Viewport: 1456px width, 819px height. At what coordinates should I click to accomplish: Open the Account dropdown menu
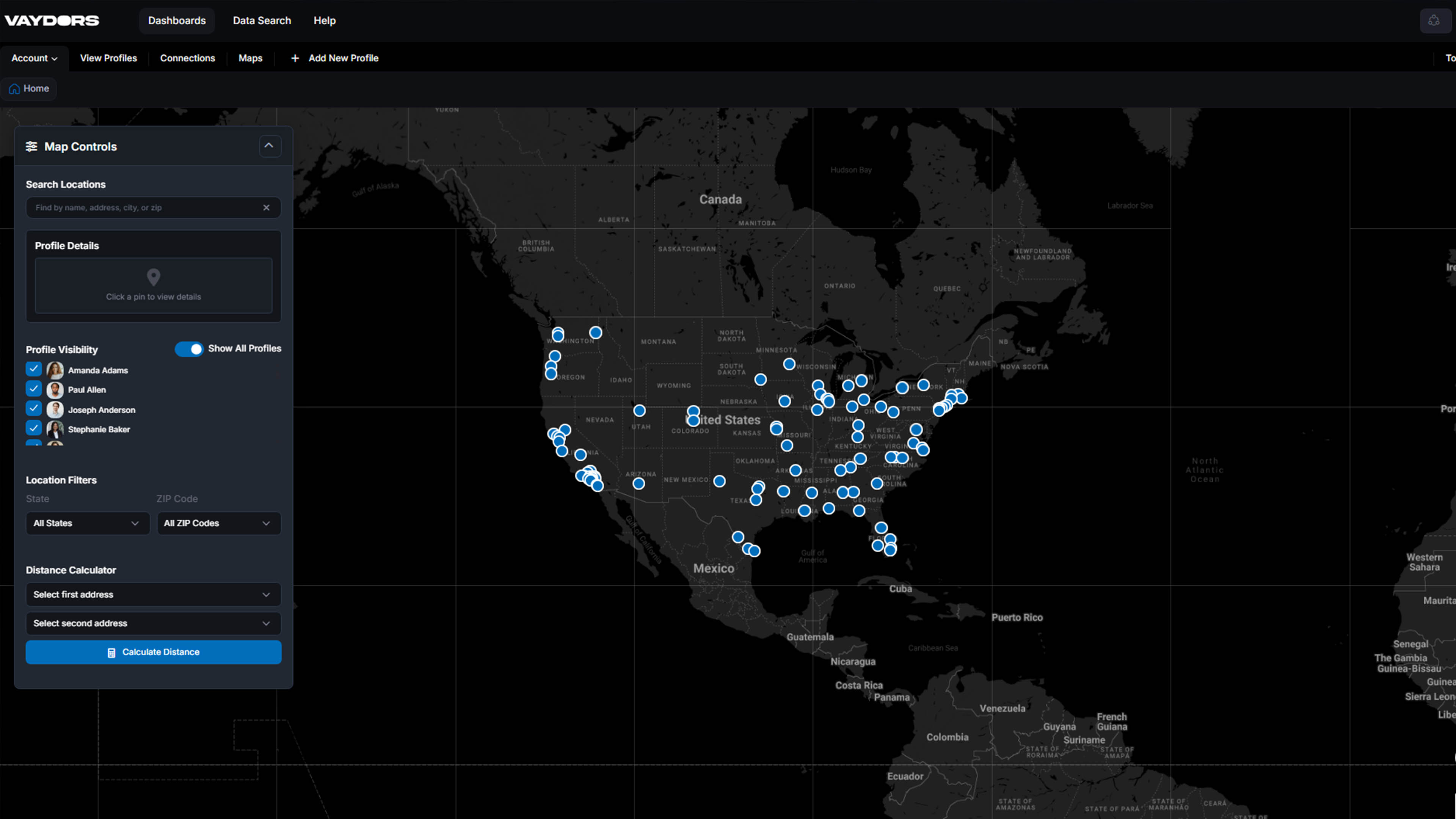coord(35,58)
